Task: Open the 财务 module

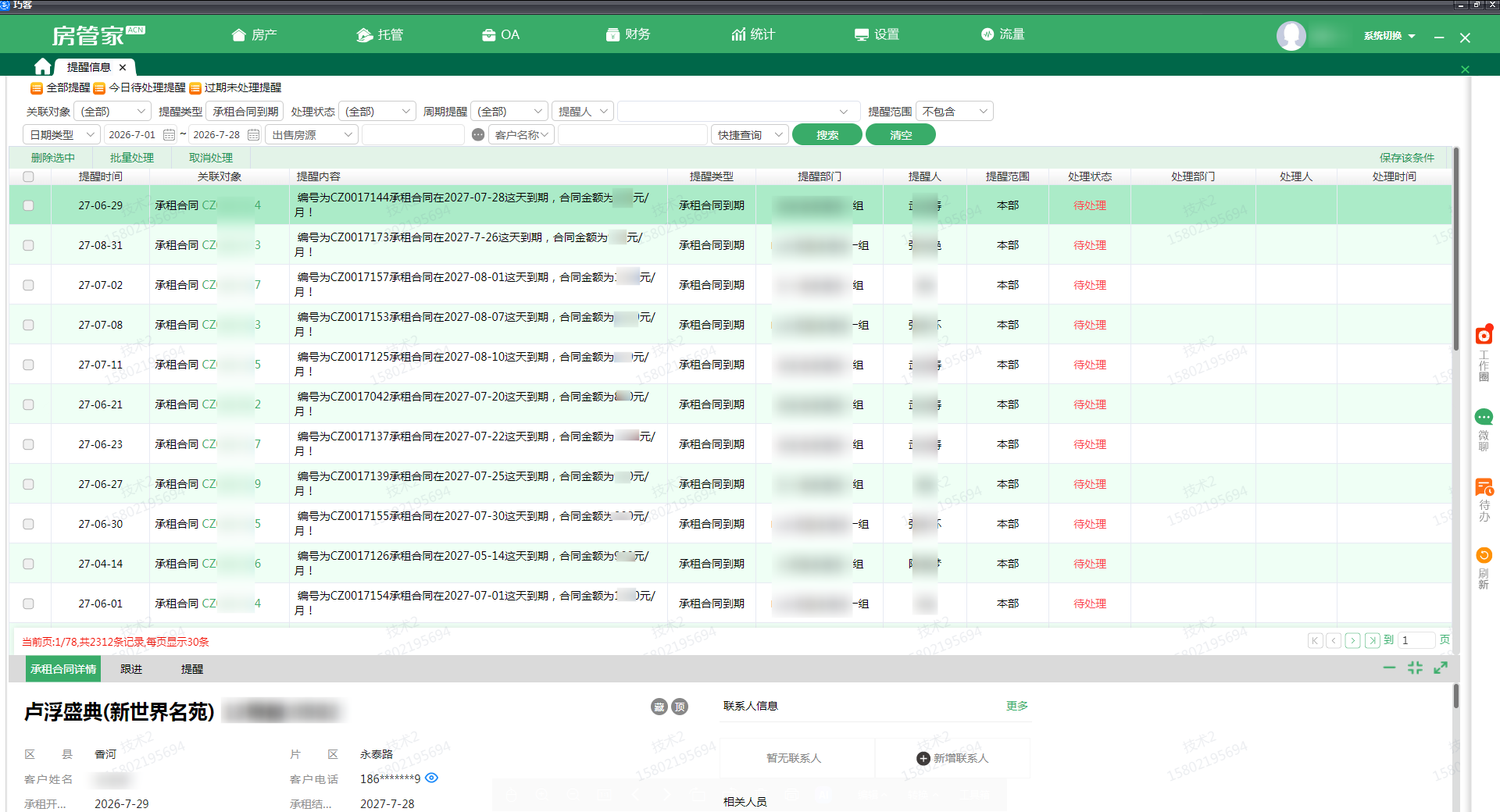Action: pos(628,34)
